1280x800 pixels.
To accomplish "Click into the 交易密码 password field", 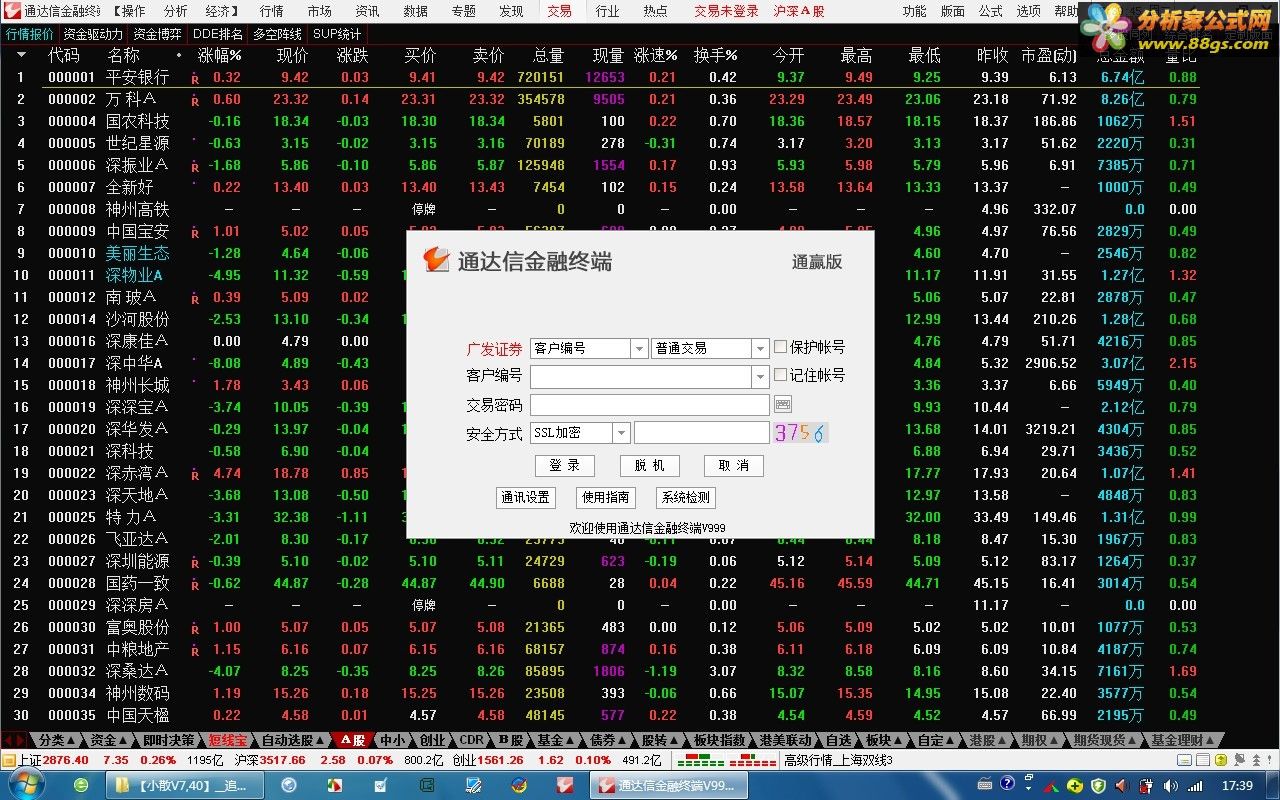I will coord(650,405).
